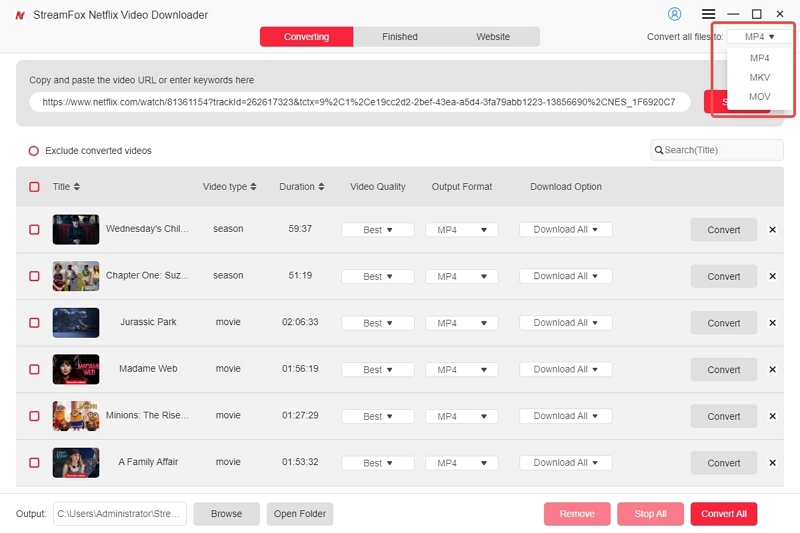
Task: Open Video Quality dropdown for Minions row
Action: [x=378, y=416]
